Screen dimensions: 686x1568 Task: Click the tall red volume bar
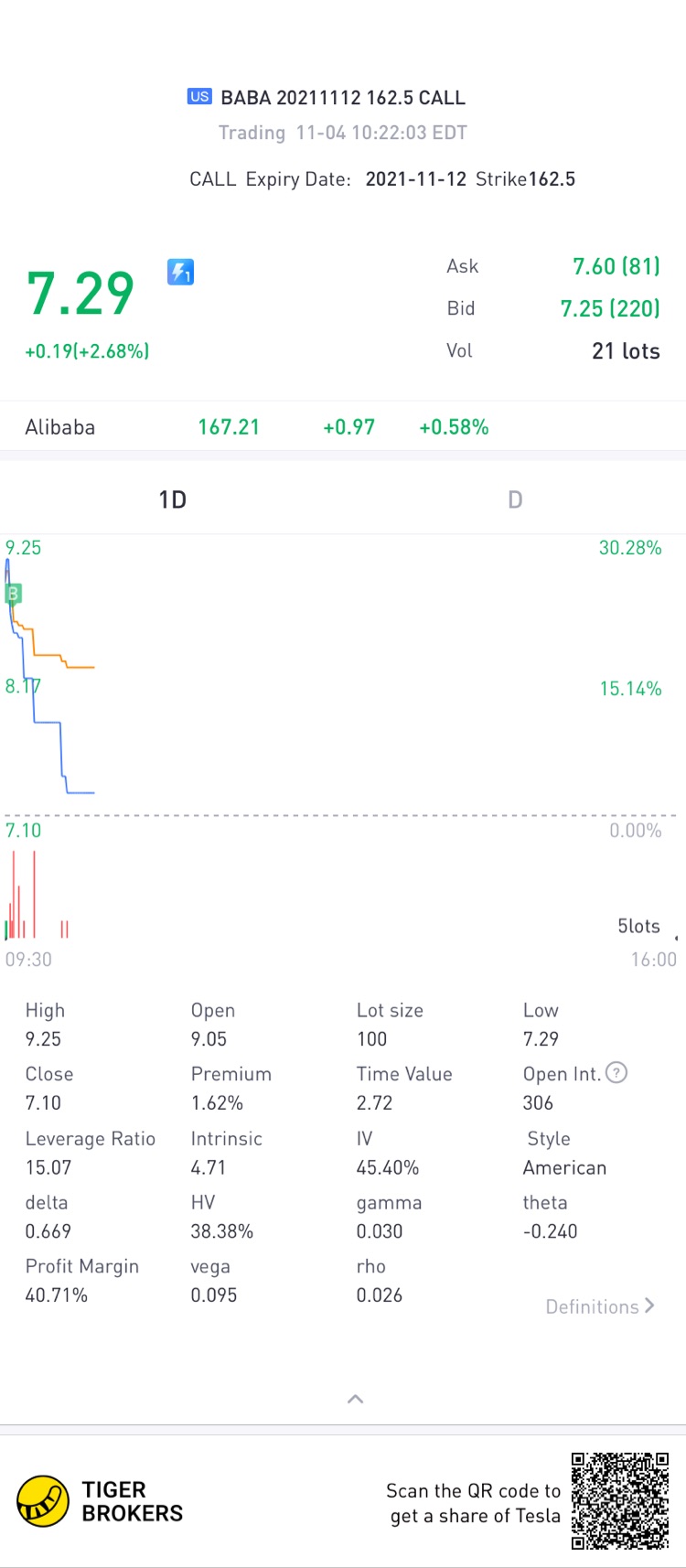coord(34,894)
